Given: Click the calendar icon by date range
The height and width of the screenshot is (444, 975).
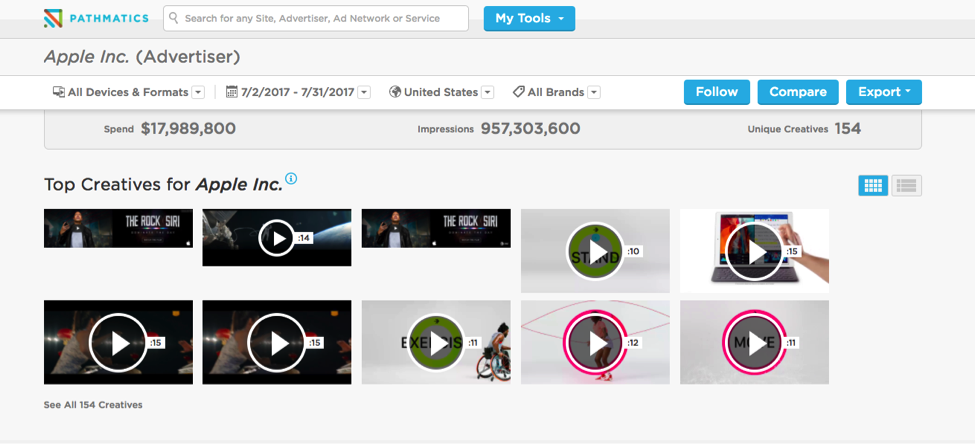Looking at the screenshot, I should [231, 92].
